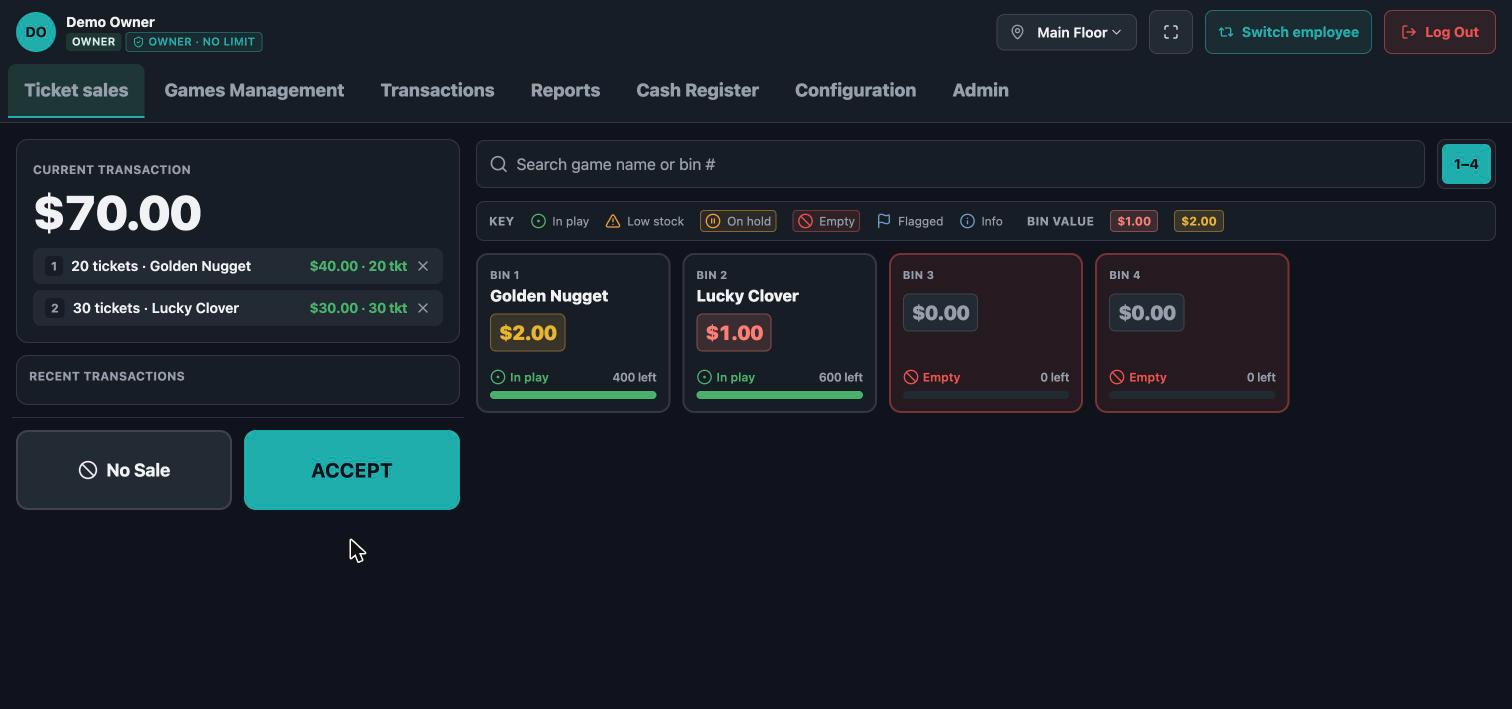Click the shield icon in Owner No Limit badge
1512x709 pixels.
[x=139, y=42]
